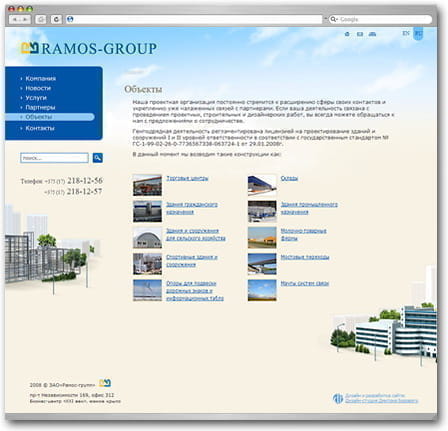Select the highlighted Объекты menu item

[x=50, y=117]
